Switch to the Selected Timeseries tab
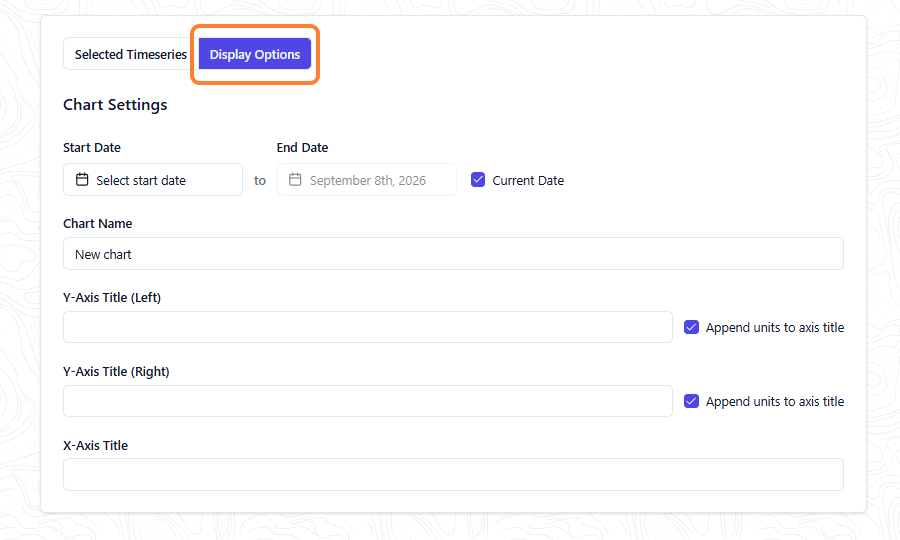The height and width of the screenshot is (540, 900). click(x=131, y=54)
